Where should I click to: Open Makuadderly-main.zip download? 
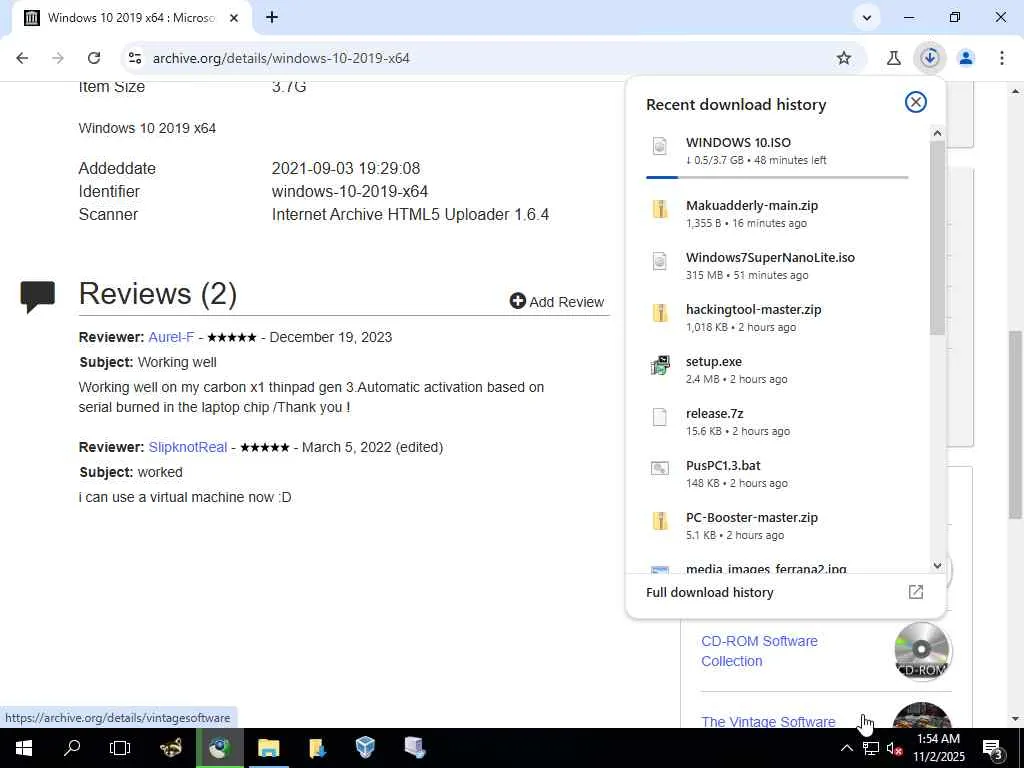776,214
